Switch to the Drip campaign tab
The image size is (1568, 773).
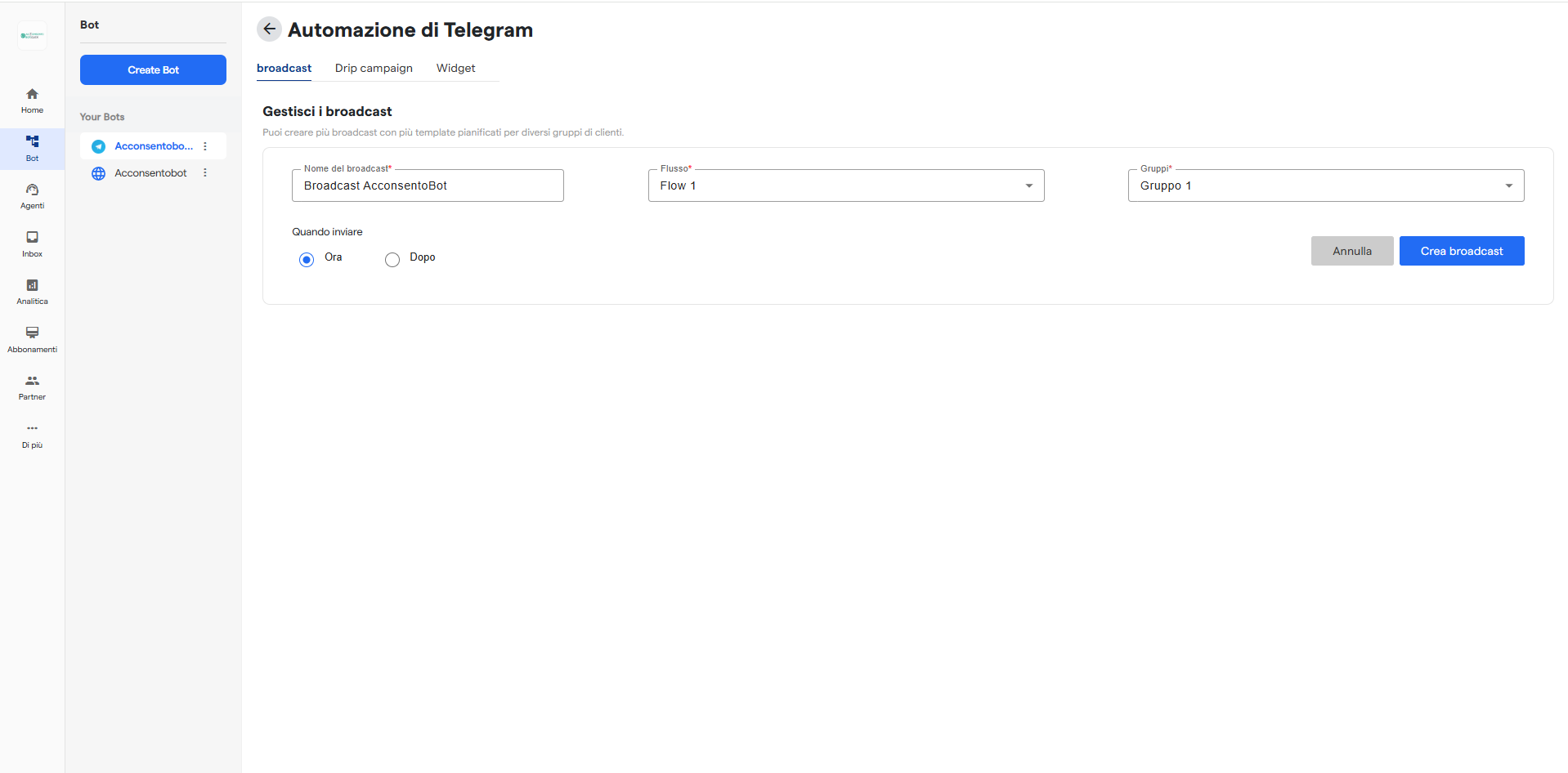click(x=374, y=69)
